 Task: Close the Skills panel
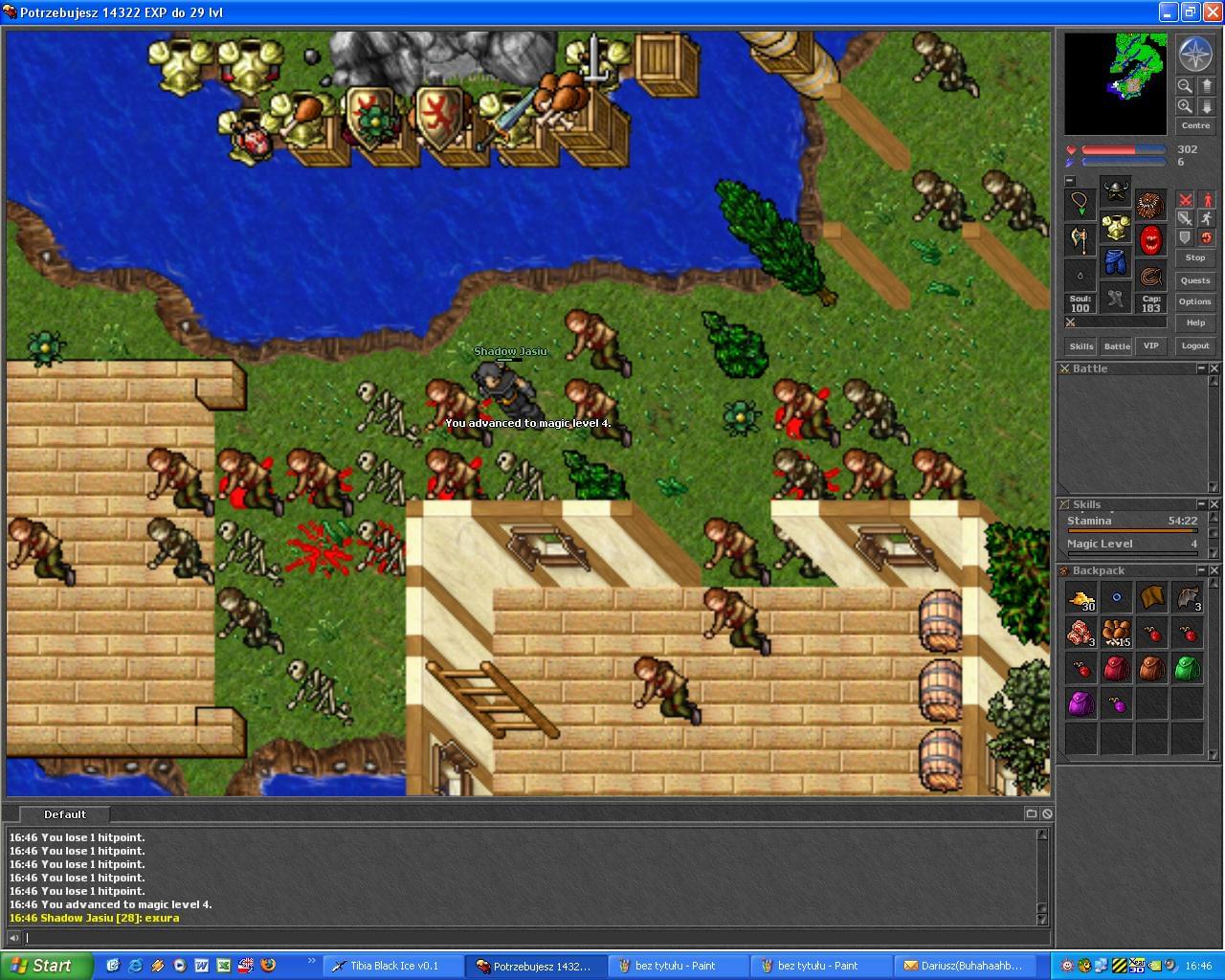click(x=1214, y=504)
